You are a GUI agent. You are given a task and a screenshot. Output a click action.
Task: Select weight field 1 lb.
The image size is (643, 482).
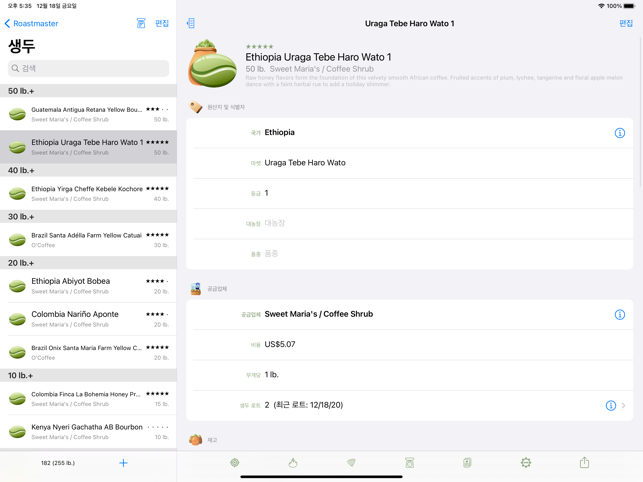pyautogui.click(x=409, y=375)
